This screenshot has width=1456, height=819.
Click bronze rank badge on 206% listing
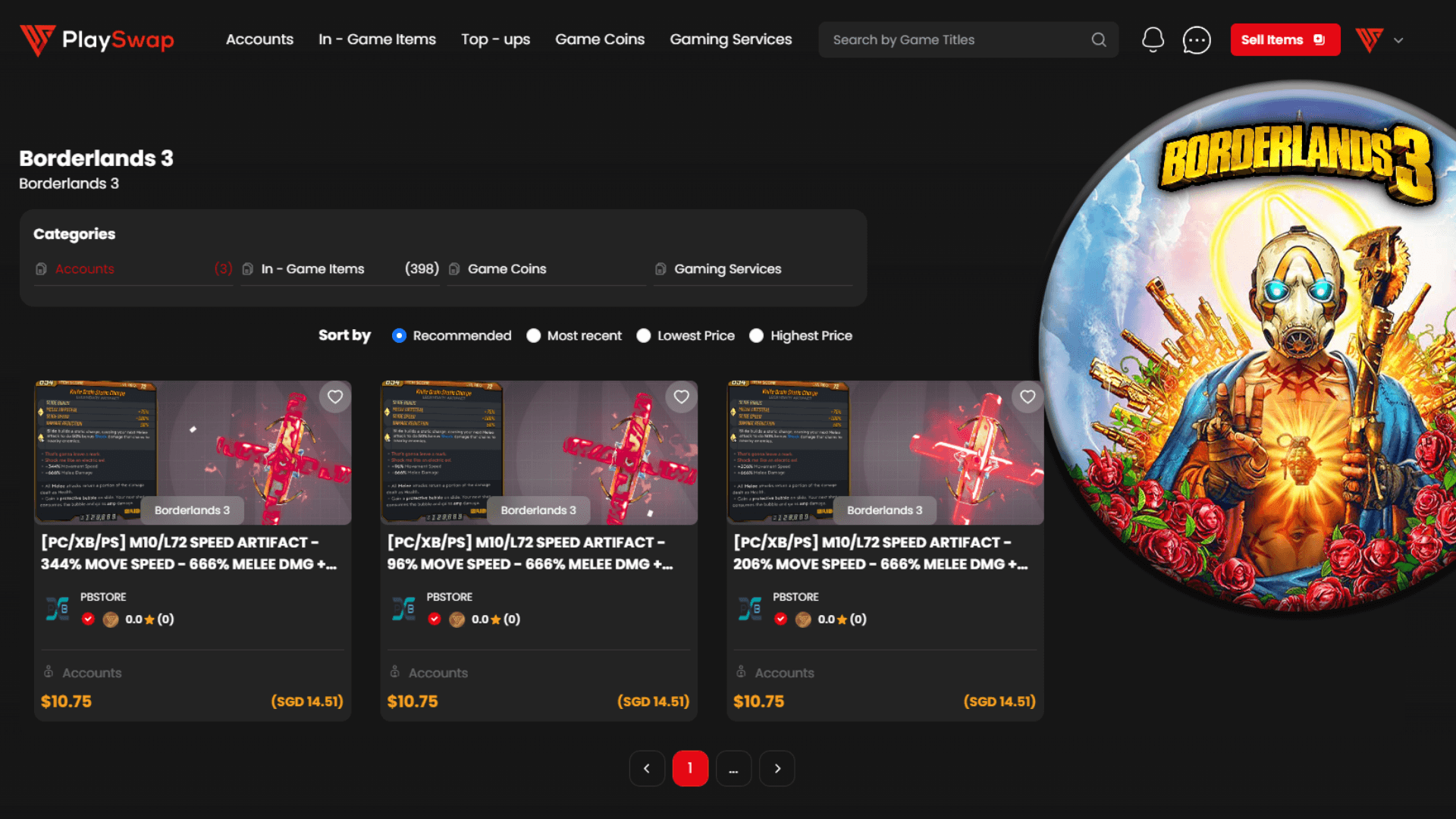[803, 620]
